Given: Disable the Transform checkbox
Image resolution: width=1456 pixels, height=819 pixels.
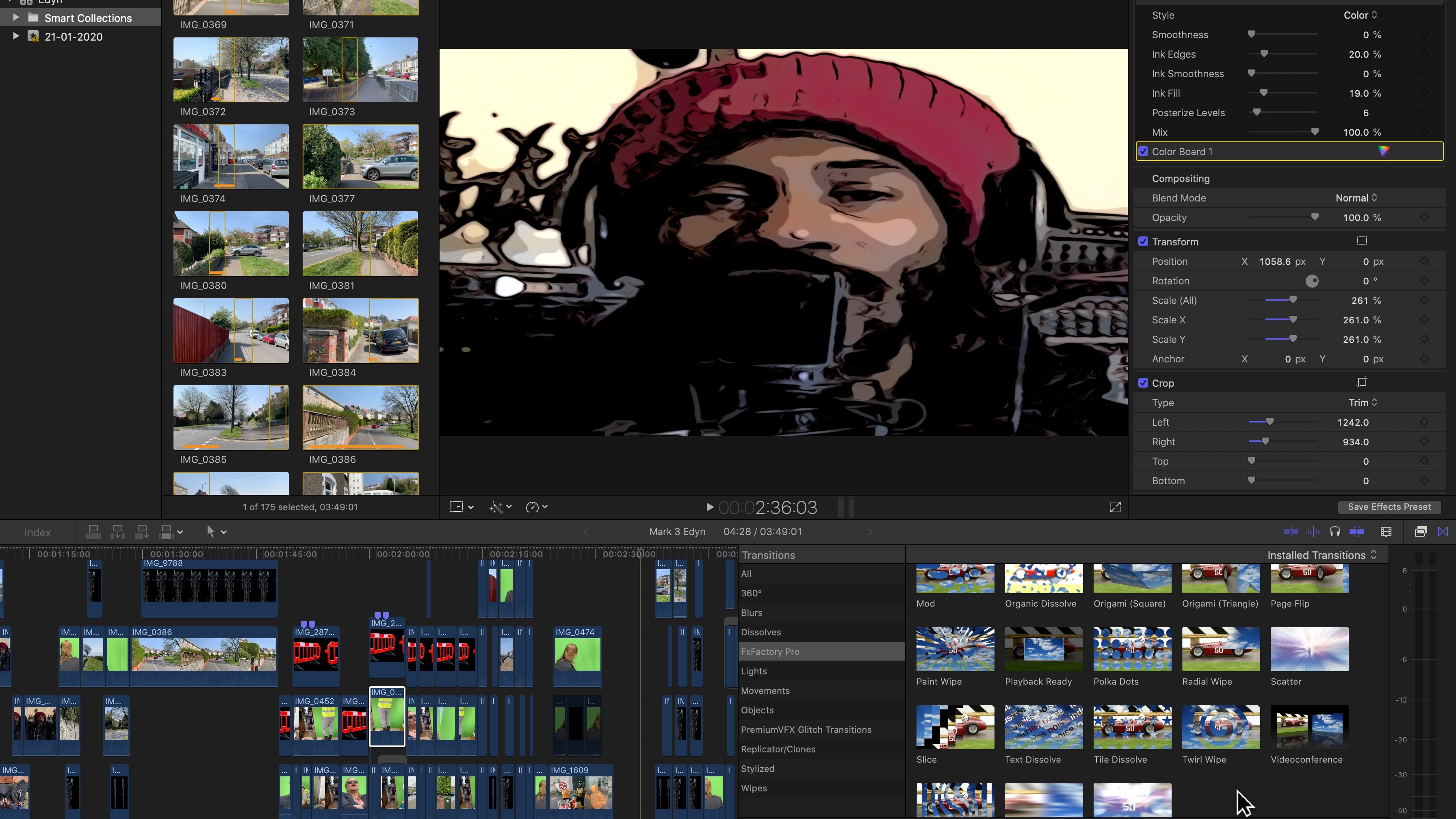Looking at the screenshot, I should (x=1144, y=241).
